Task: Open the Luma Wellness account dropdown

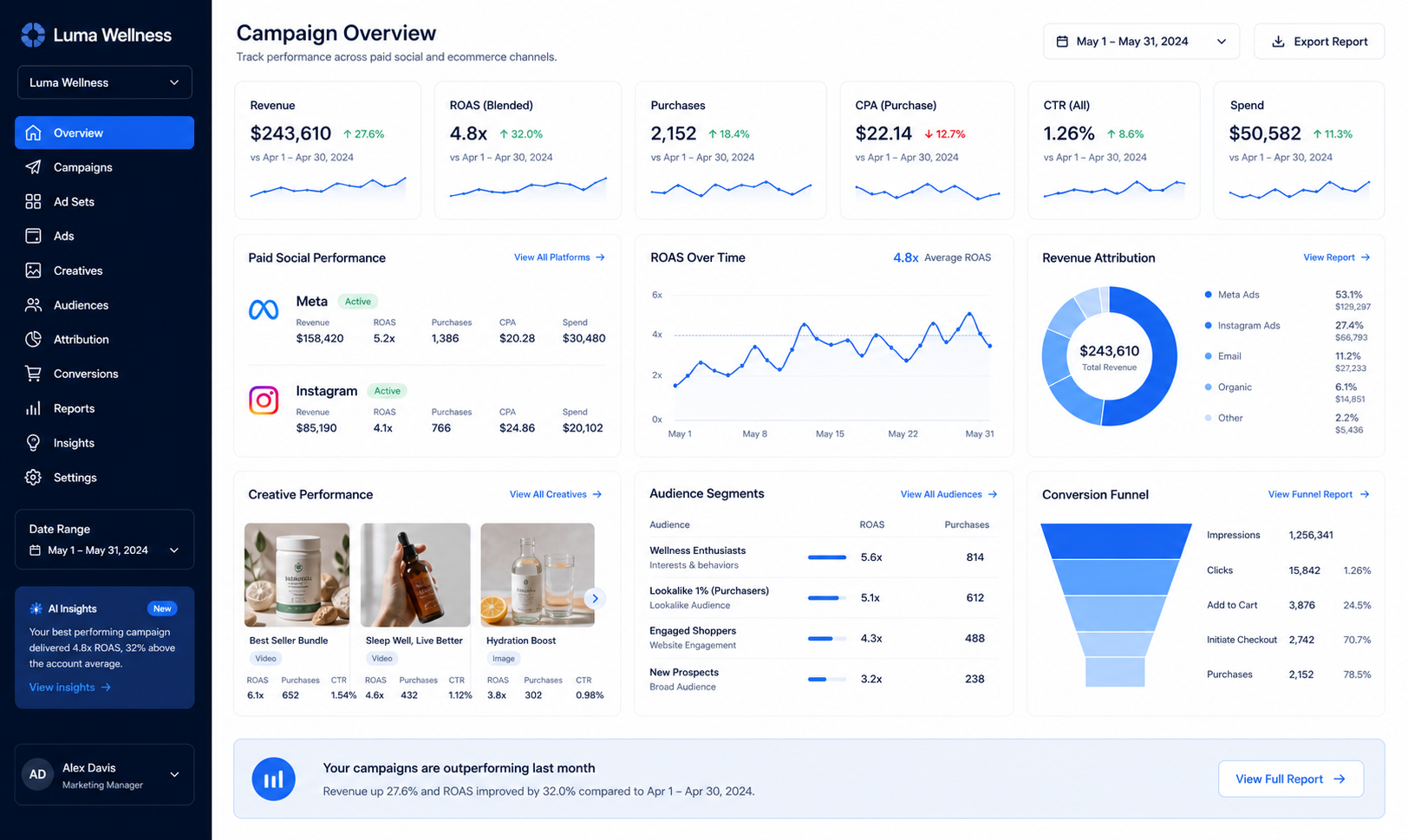Action: 104,82
